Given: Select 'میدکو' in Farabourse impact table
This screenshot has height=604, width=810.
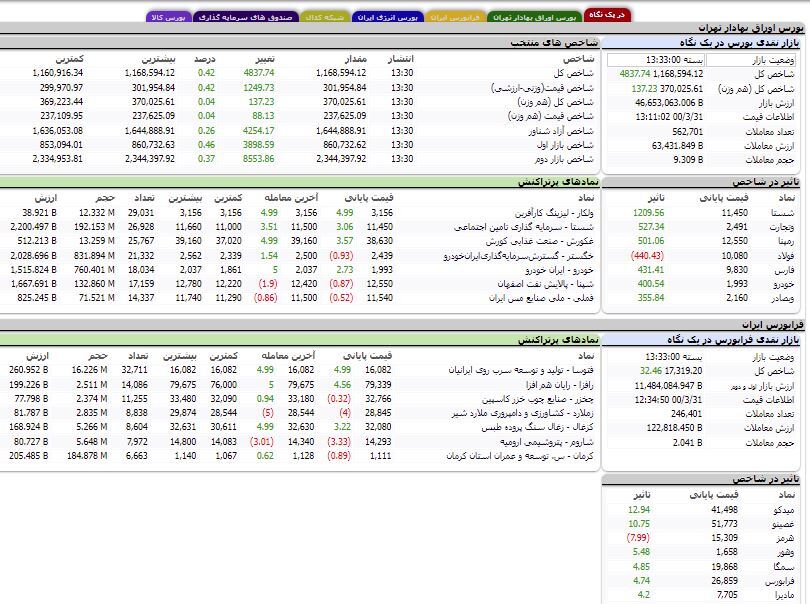Looking at the screenshot, I should (x=784, y=510).
